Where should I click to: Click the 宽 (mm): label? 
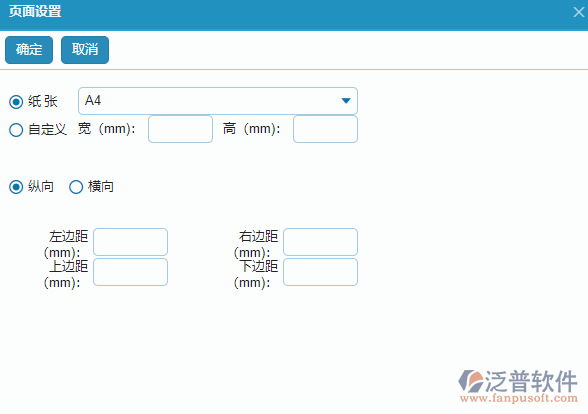107,129
